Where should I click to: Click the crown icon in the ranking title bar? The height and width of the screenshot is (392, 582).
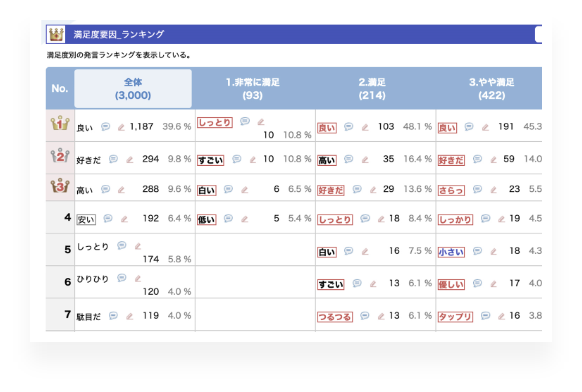(56, 34)
